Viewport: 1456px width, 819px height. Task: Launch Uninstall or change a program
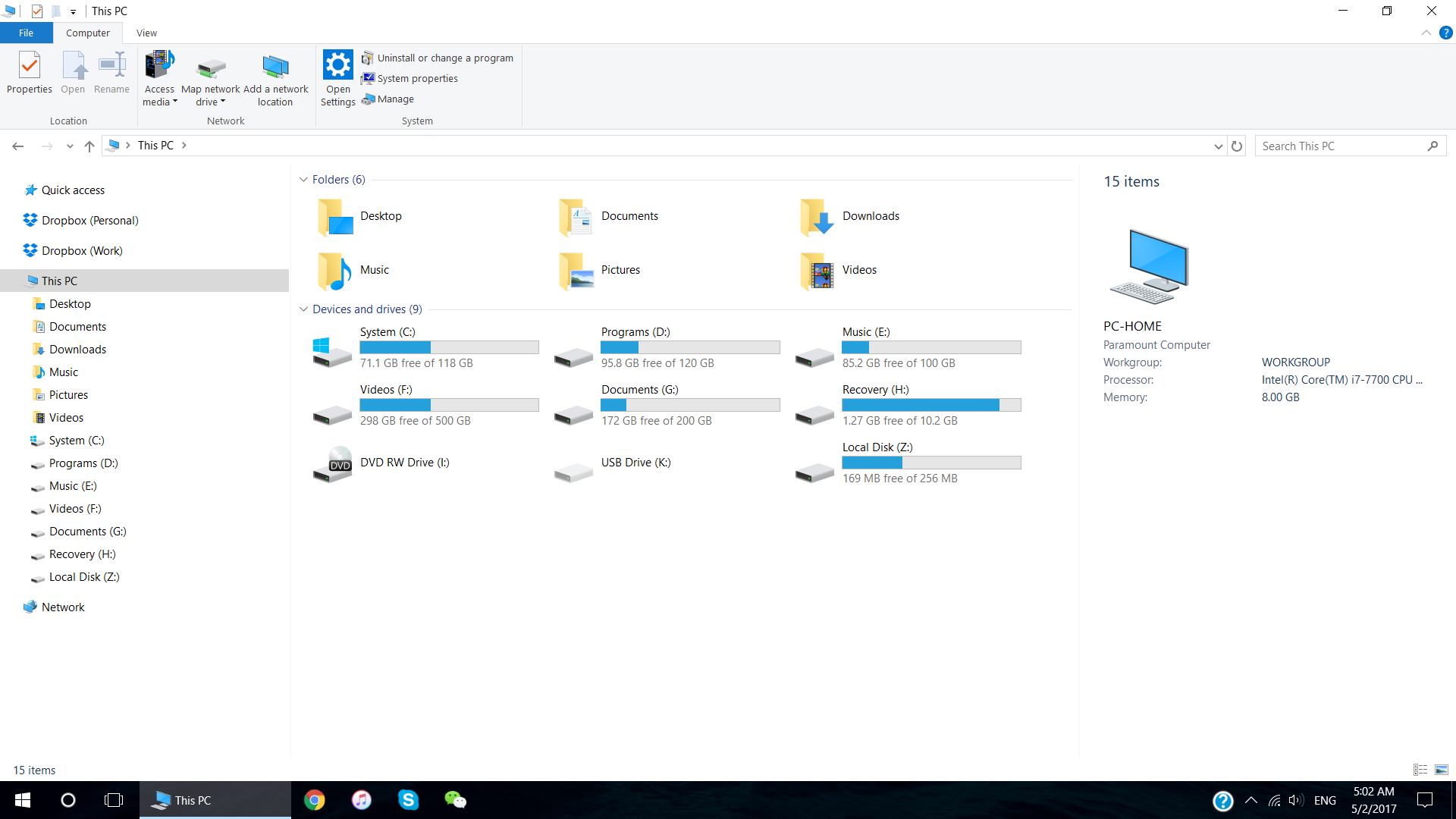(x=438, y=58)
